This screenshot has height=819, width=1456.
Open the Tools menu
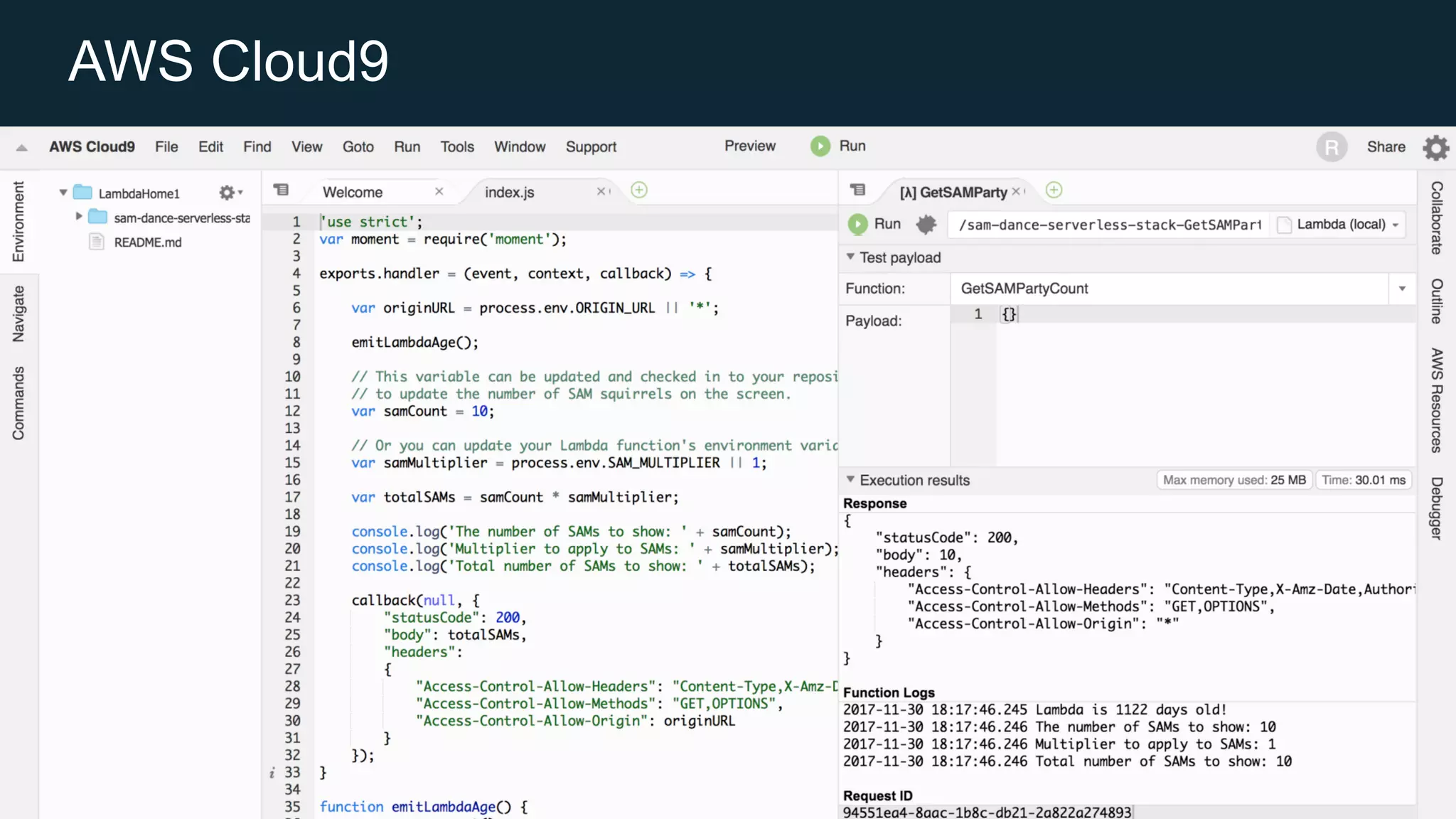click(456, 147)
